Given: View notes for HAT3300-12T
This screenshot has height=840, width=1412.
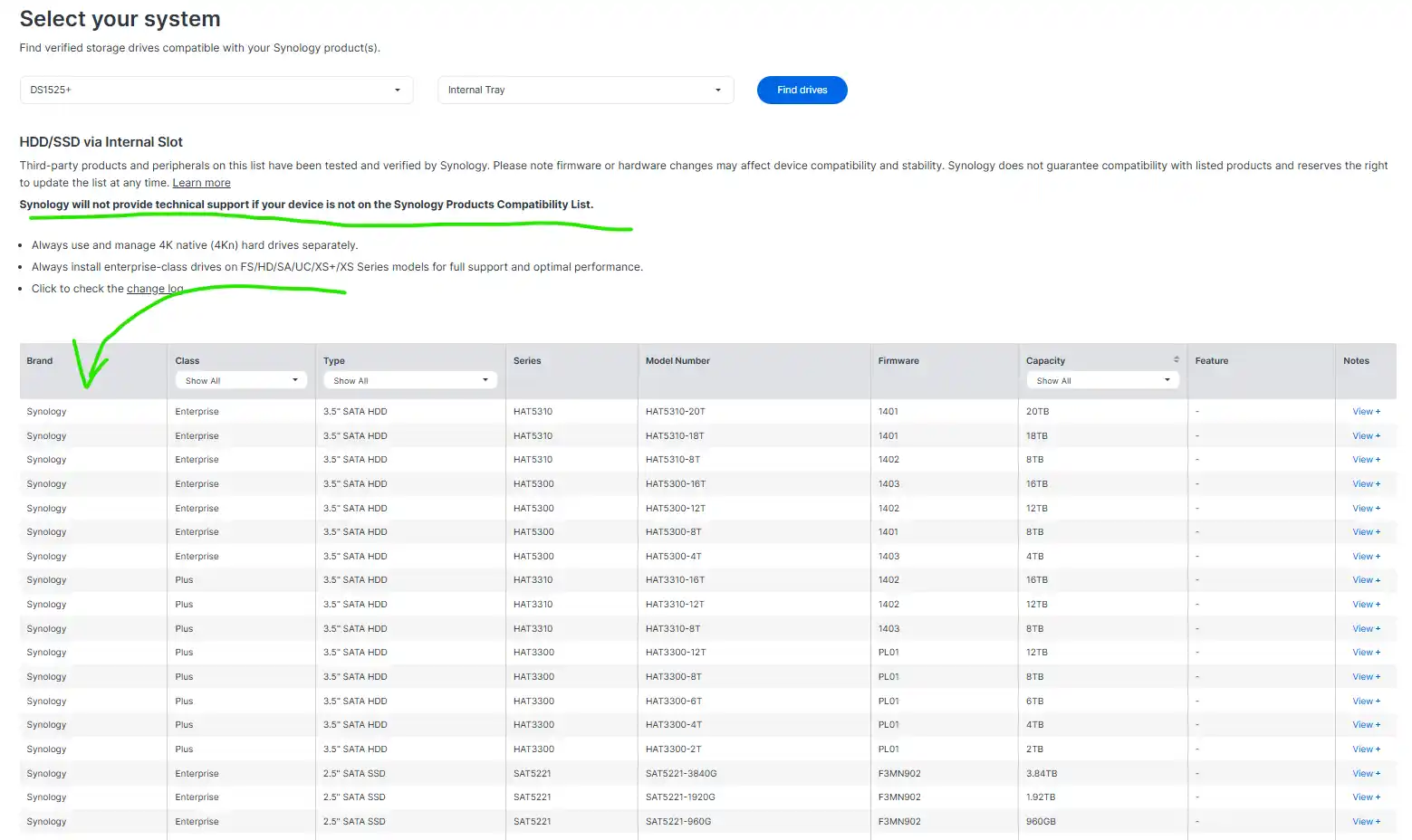Looking at the screenshot, I should click(1366, 653).
